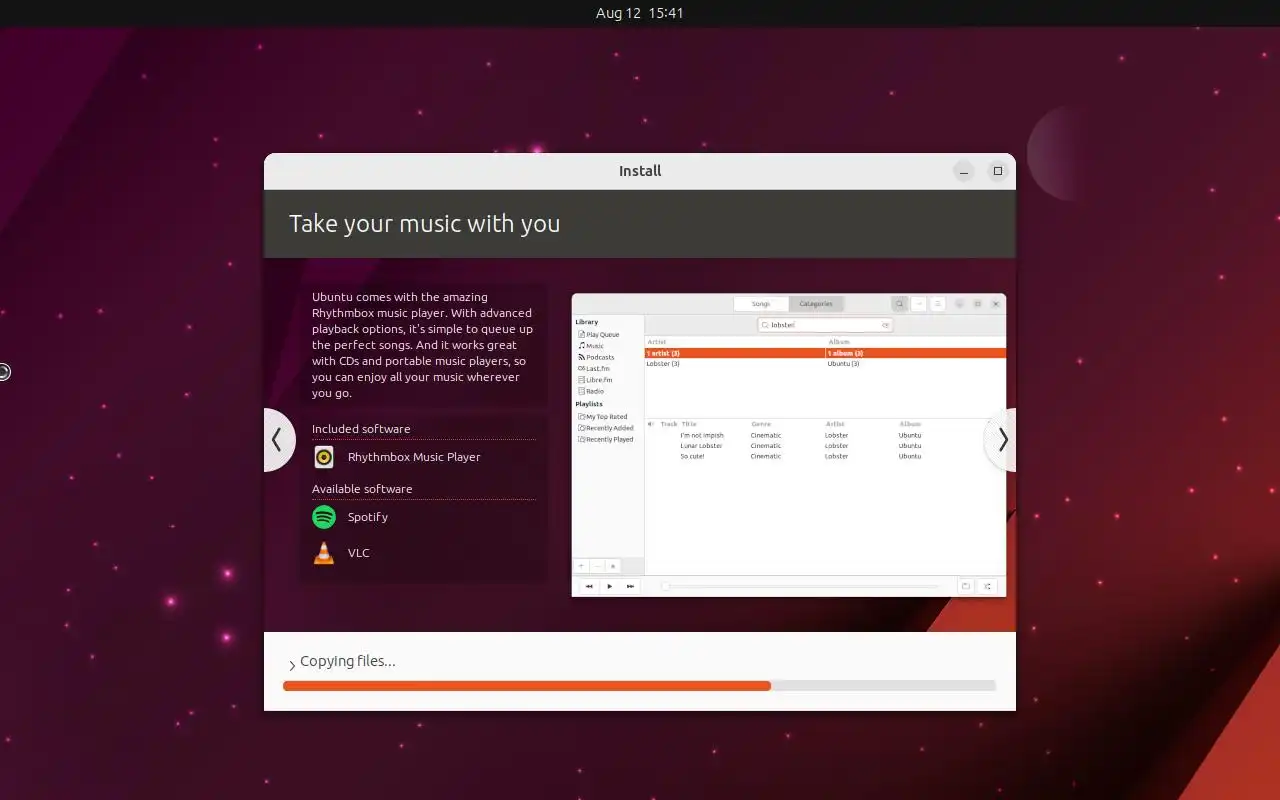Click the play button in Rhythmbox screenshot
Screen dimensions: 1280x800
click(610, 586)
